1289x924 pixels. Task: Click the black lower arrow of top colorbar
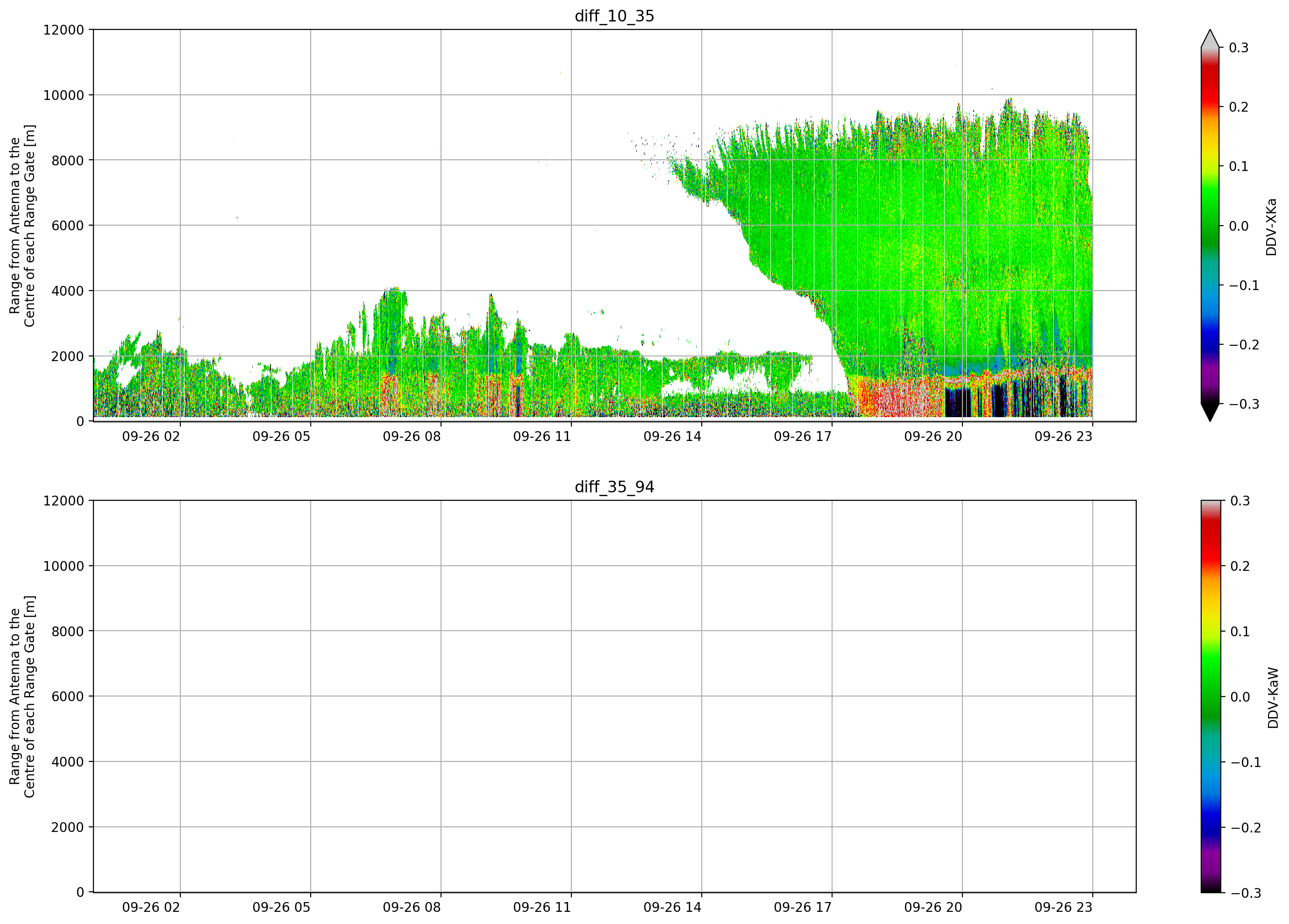coord(1210,412)
